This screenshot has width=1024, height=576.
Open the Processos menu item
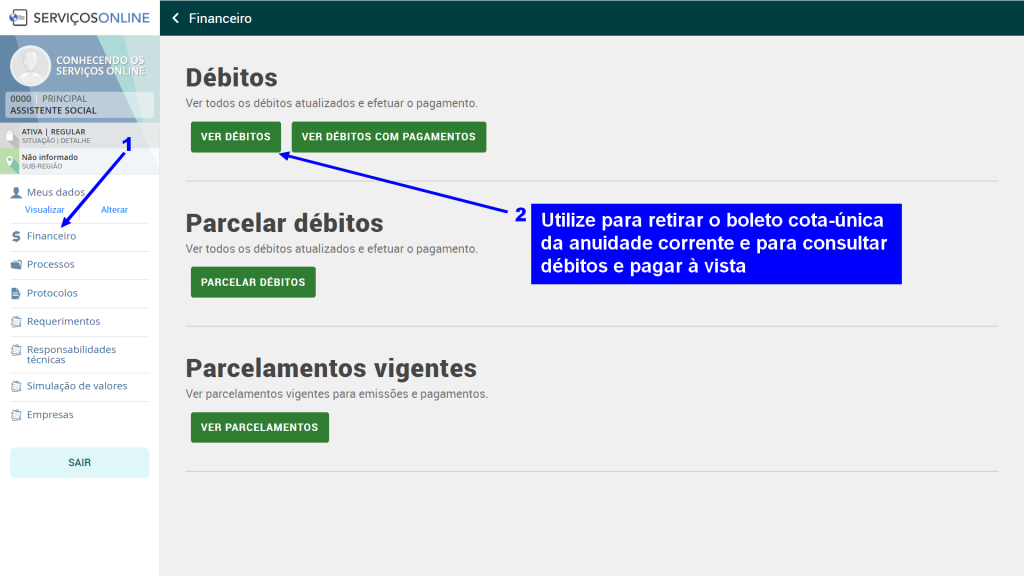coord(51,265)
